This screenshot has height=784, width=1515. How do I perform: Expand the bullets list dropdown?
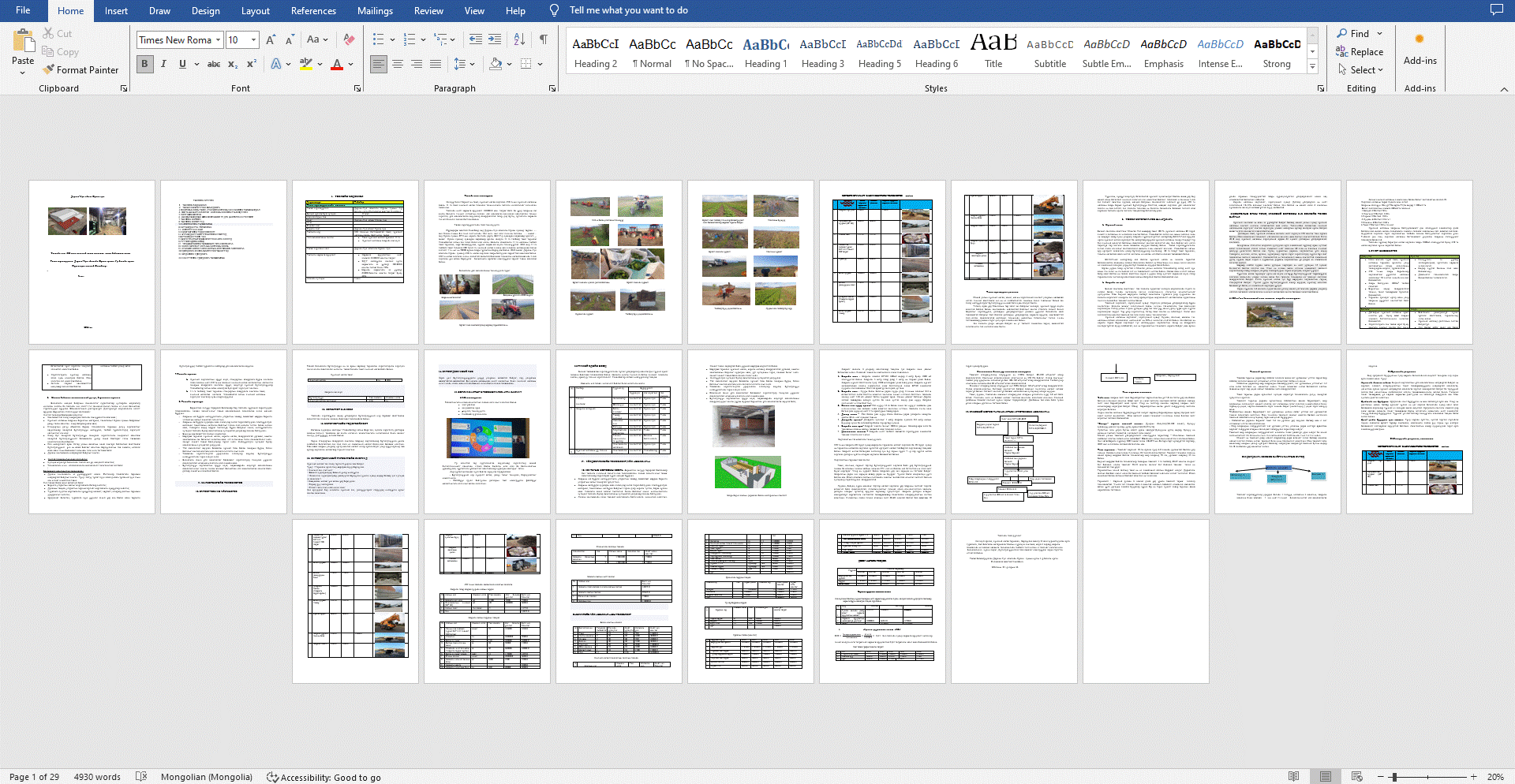[393, 39]
